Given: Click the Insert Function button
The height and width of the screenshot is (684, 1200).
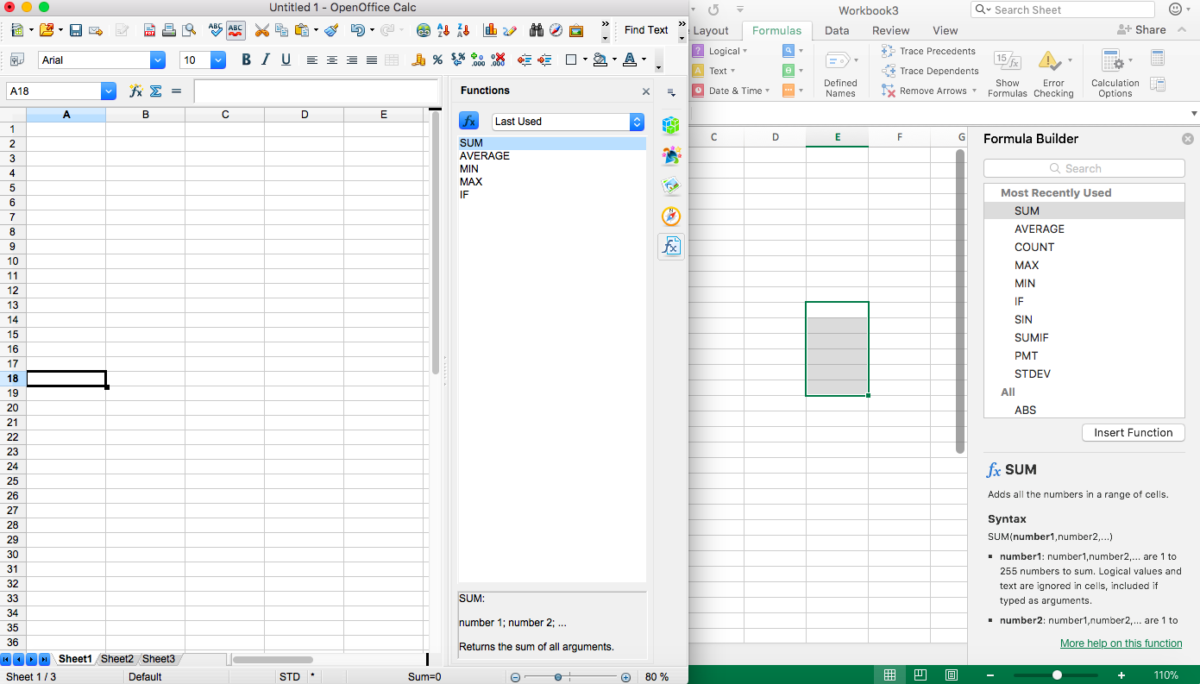Looking at the screenshot, I should pos(1133,432).
